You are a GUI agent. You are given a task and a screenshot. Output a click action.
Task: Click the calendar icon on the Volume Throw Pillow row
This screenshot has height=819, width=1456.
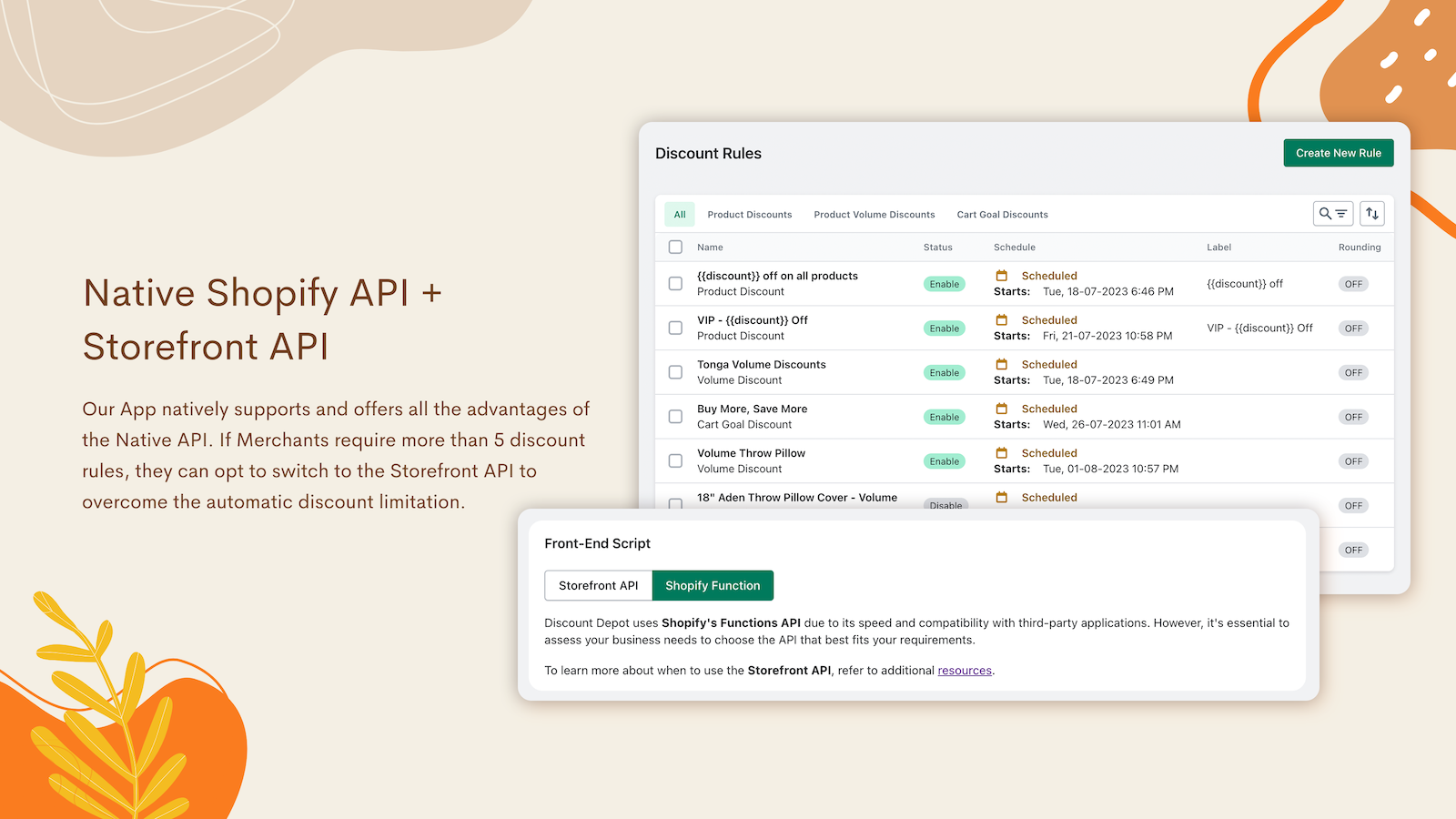pyautogui.click(x=1002, y=452)
